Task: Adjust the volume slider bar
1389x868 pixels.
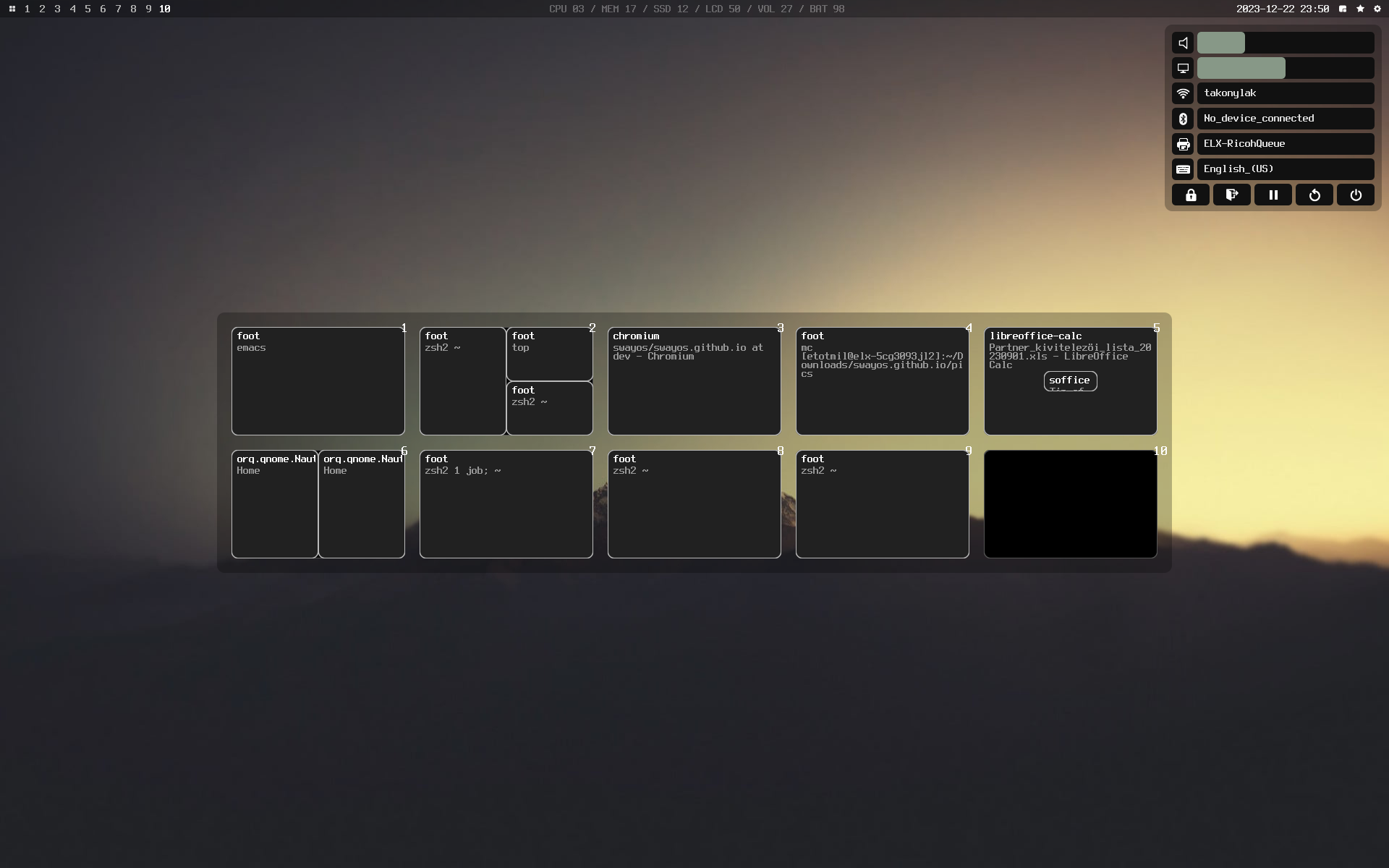Action: 1285,43
